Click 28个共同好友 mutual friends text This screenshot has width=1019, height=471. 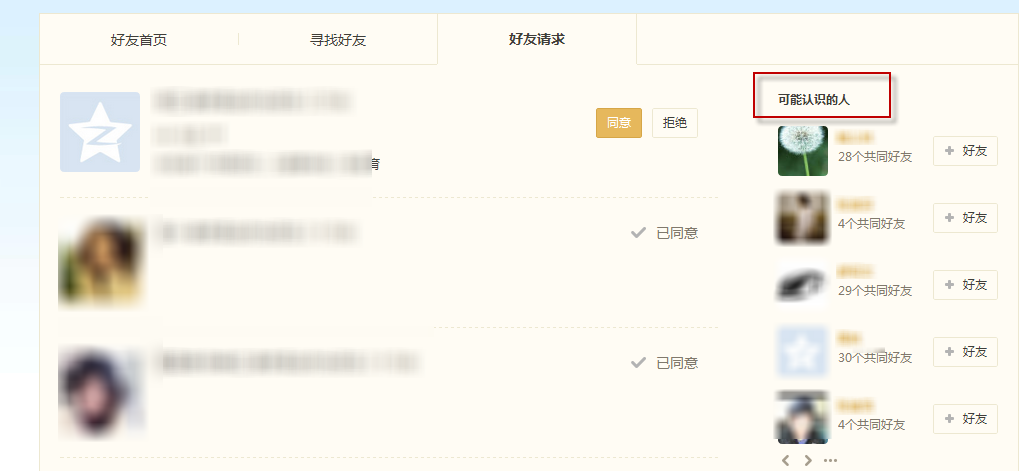pos(875,157)
